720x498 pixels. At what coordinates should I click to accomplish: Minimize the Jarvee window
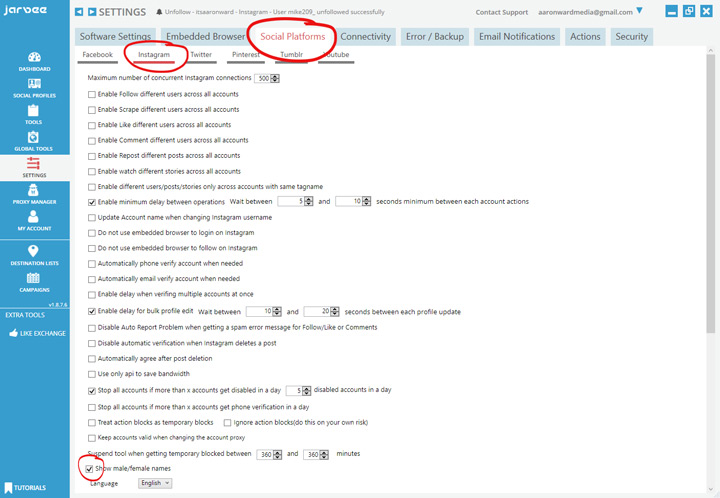(x=671, y=11)
